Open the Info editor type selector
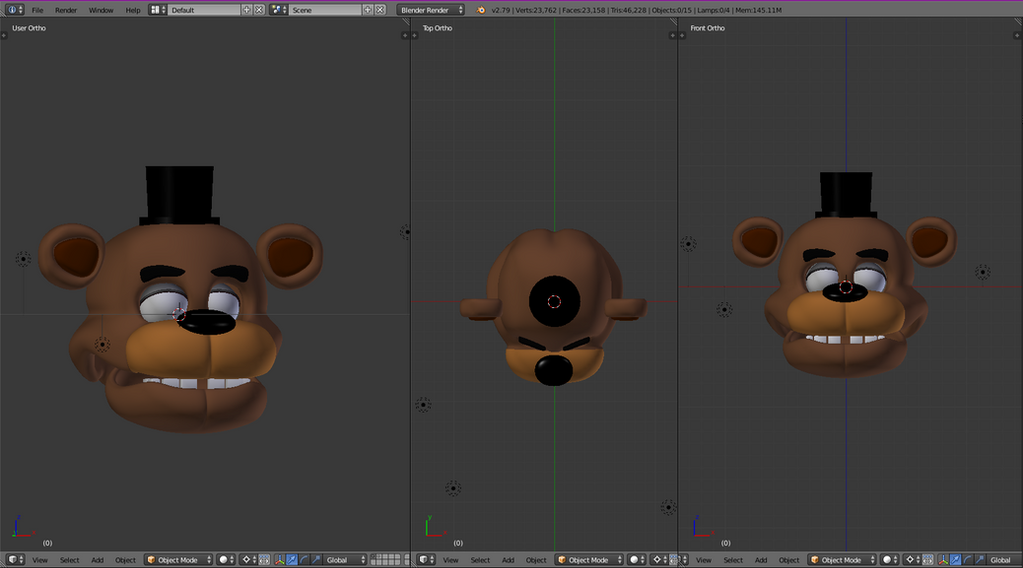Screen dimensions: 1023x568 click(13, 10)
